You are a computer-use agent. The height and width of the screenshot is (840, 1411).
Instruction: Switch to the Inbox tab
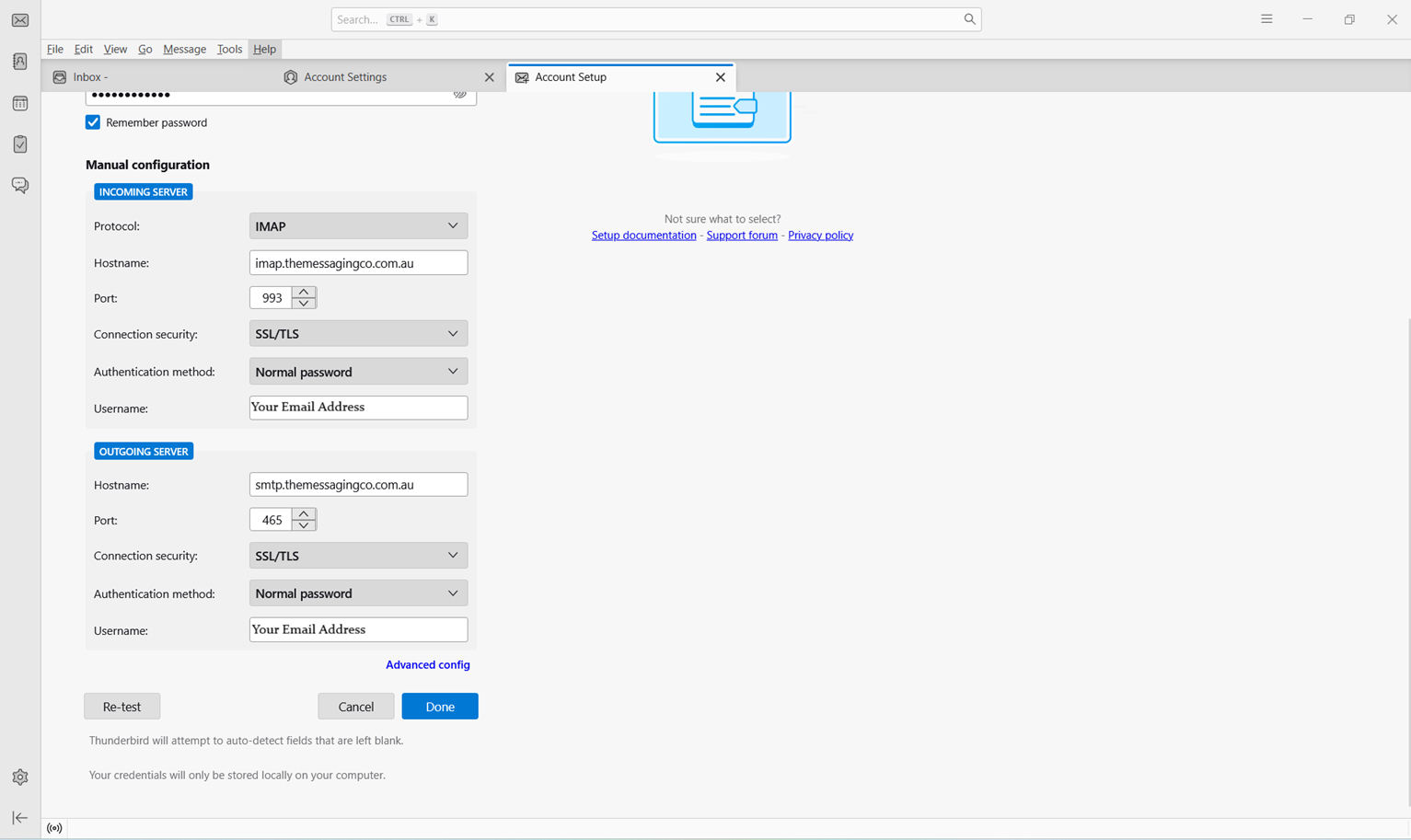pyautogui.click(x=156, y=77)
